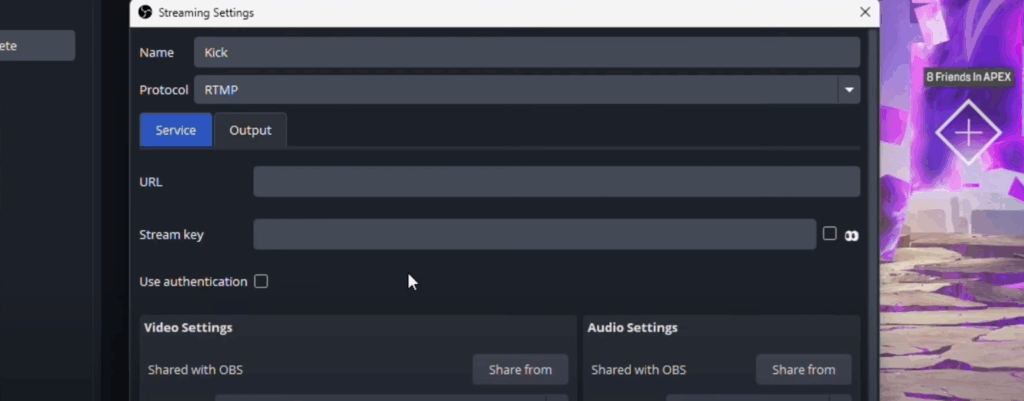Expand the Protocol dropdown arrow
The width and height of the screenshot is (1024, 401).
point(849,90)
